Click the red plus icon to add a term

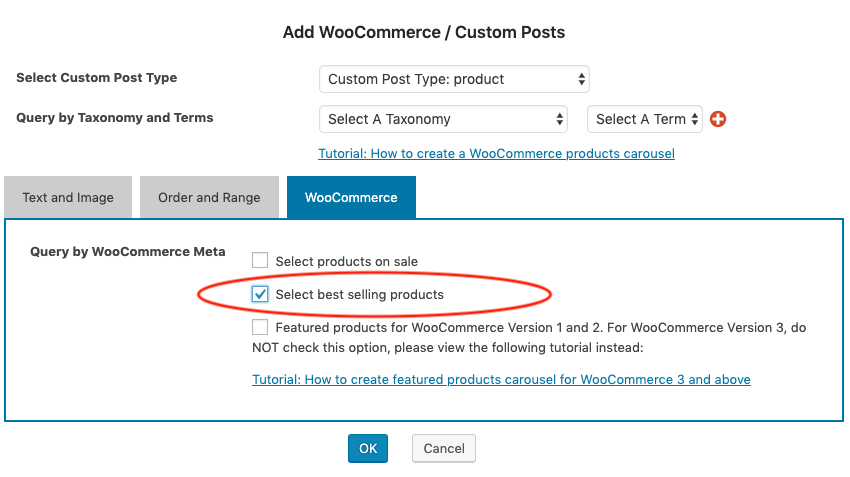coord(717,119)
